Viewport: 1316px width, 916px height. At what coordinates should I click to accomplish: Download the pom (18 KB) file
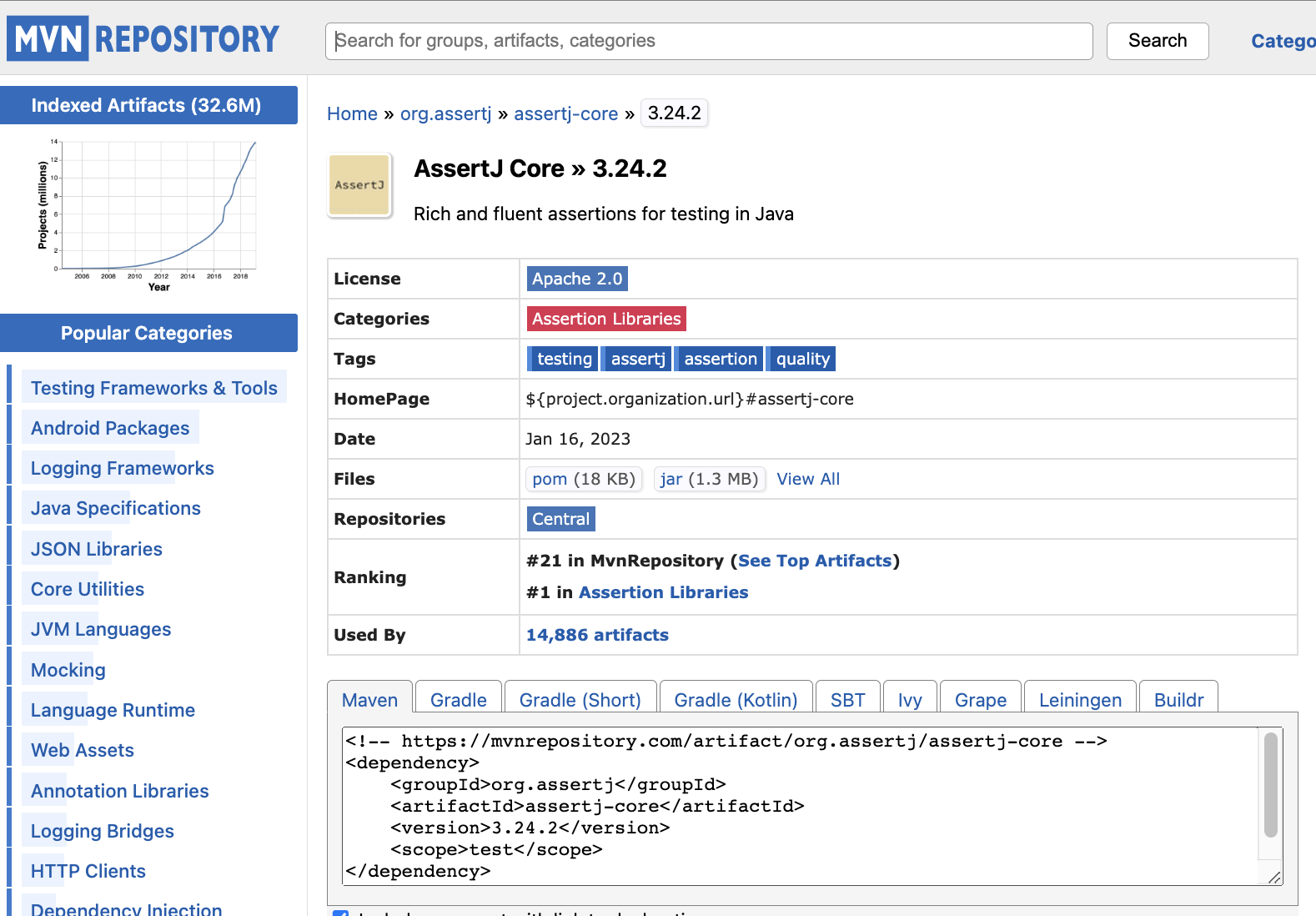coord(584,479)
